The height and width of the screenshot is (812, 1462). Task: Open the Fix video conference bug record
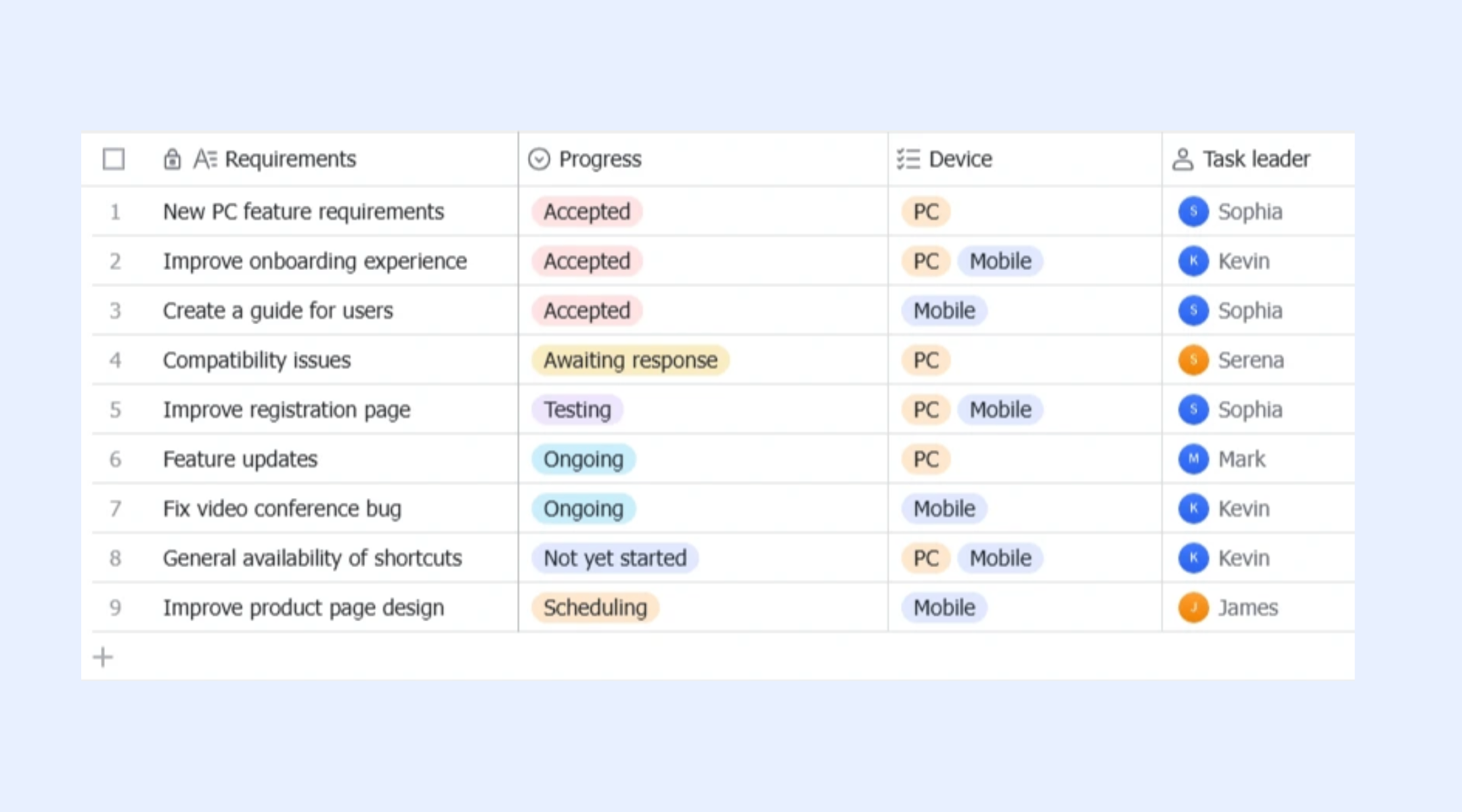(282, 509)
